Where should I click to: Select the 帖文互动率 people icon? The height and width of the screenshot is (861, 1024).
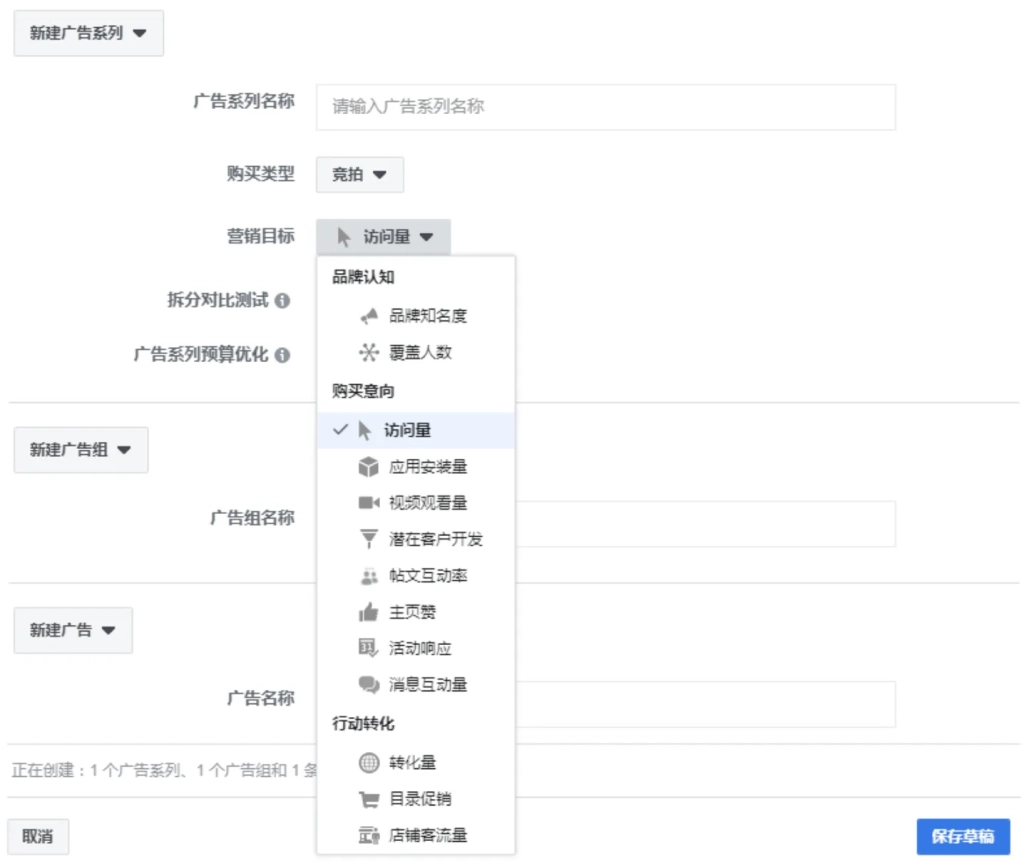(x=369, y=576)
